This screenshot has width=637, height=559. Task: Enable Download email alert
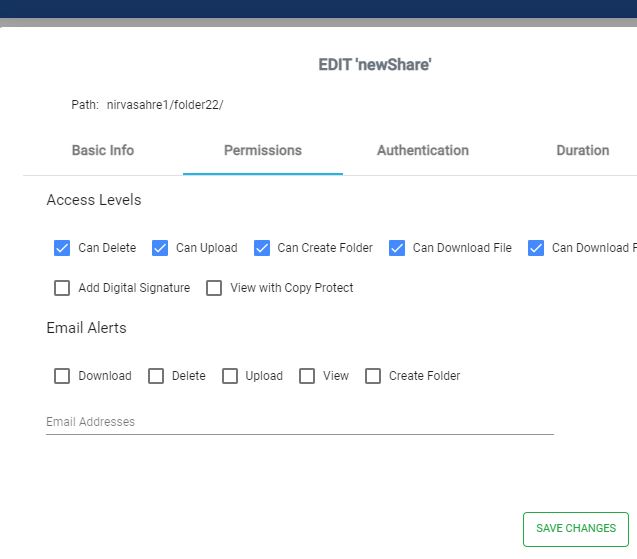[62, 376]
